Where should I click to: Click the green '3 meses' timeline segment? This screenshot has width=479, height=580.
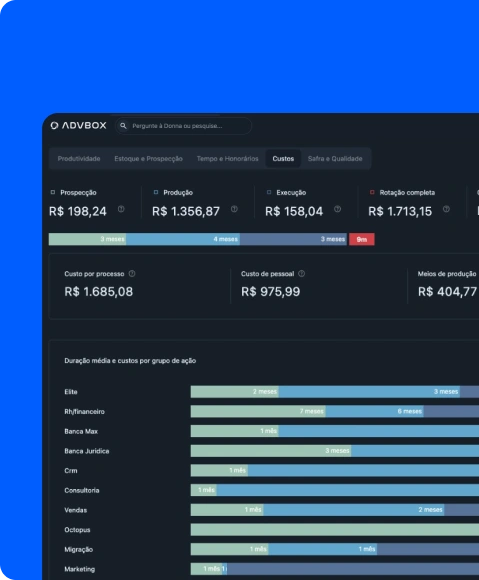pyautogui.click(x=87, y=239)
